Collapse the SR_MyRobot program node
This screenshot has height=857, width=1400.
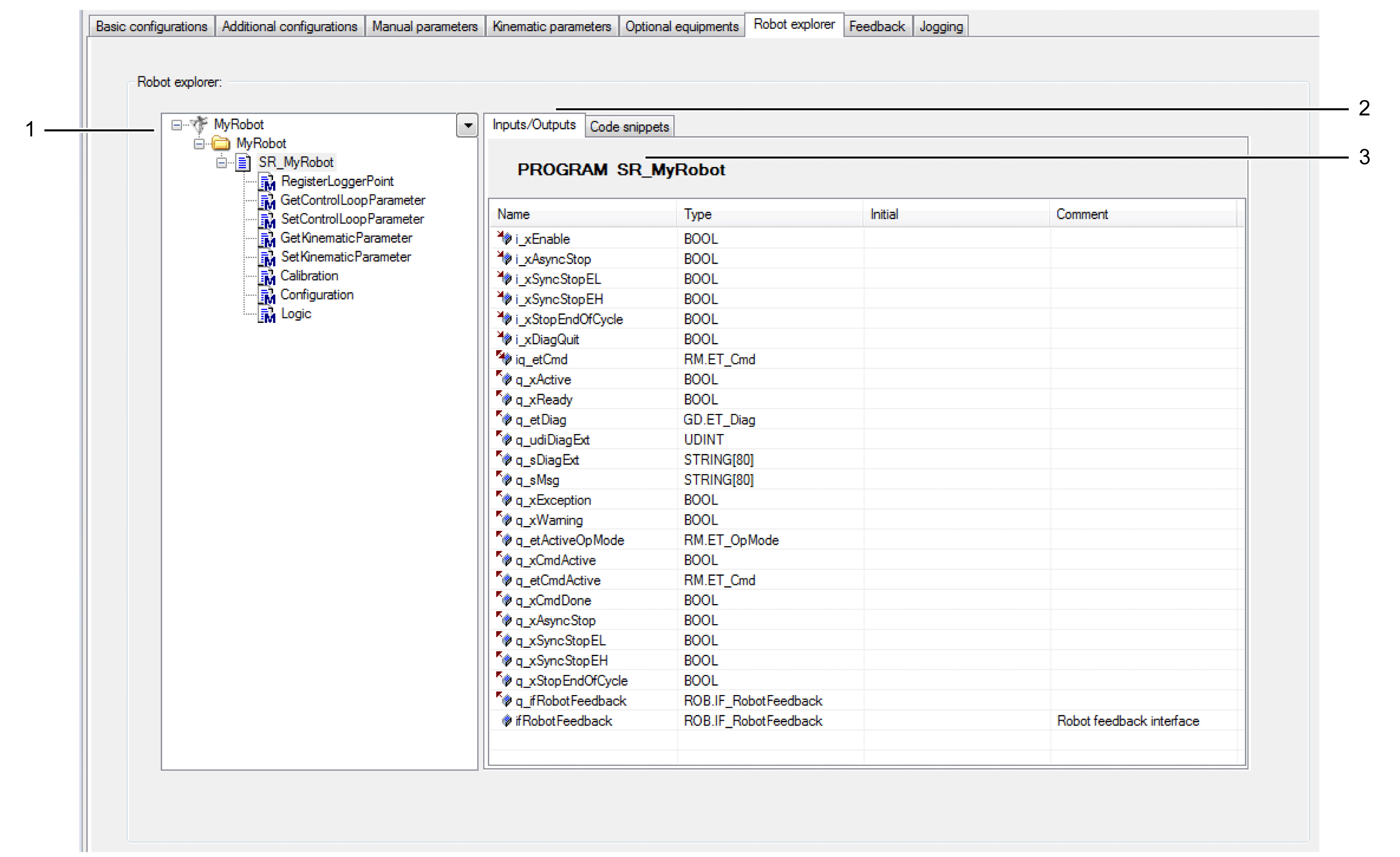pos(222,162)
